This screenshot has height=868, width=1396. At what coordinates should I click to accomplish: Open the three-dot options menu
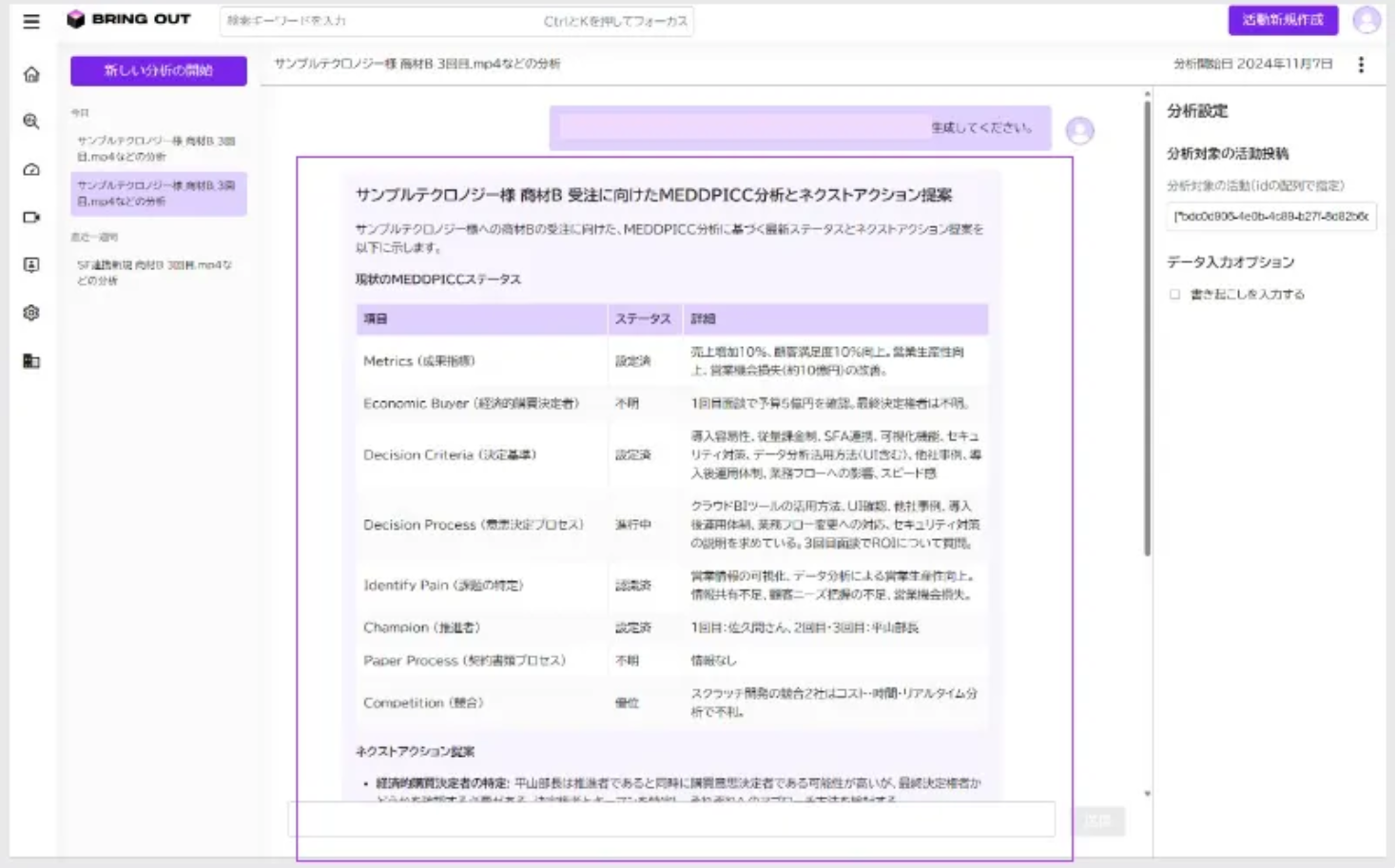[1361, 65]
